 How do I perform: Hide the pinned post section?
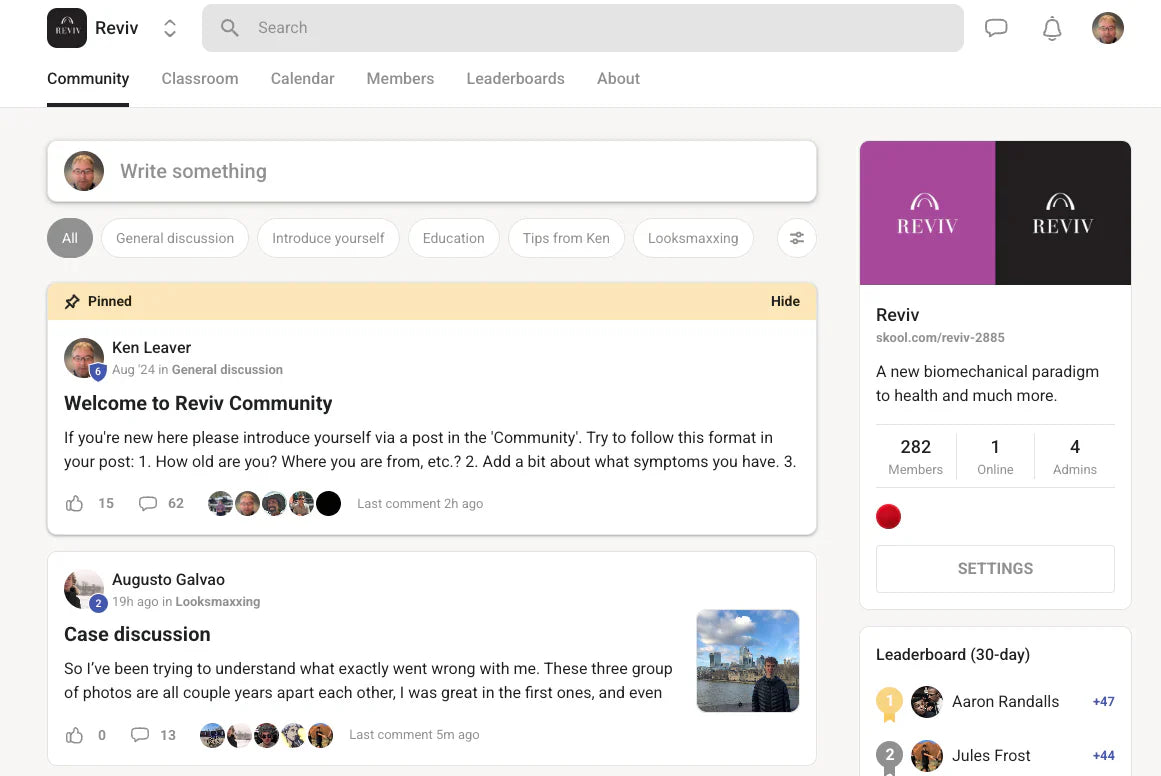(x=785, y=301)
